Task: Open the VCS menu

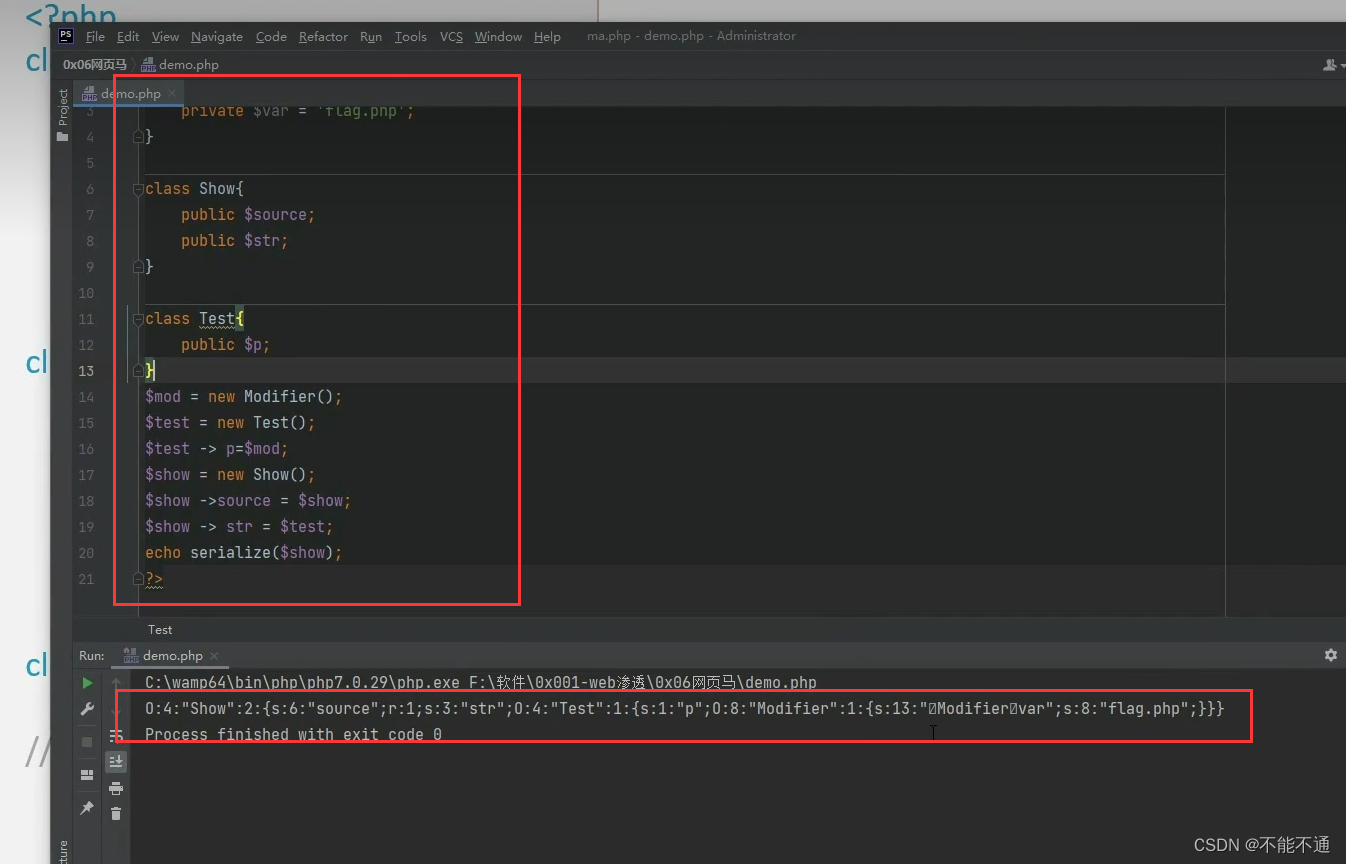Action: (451, 36)
